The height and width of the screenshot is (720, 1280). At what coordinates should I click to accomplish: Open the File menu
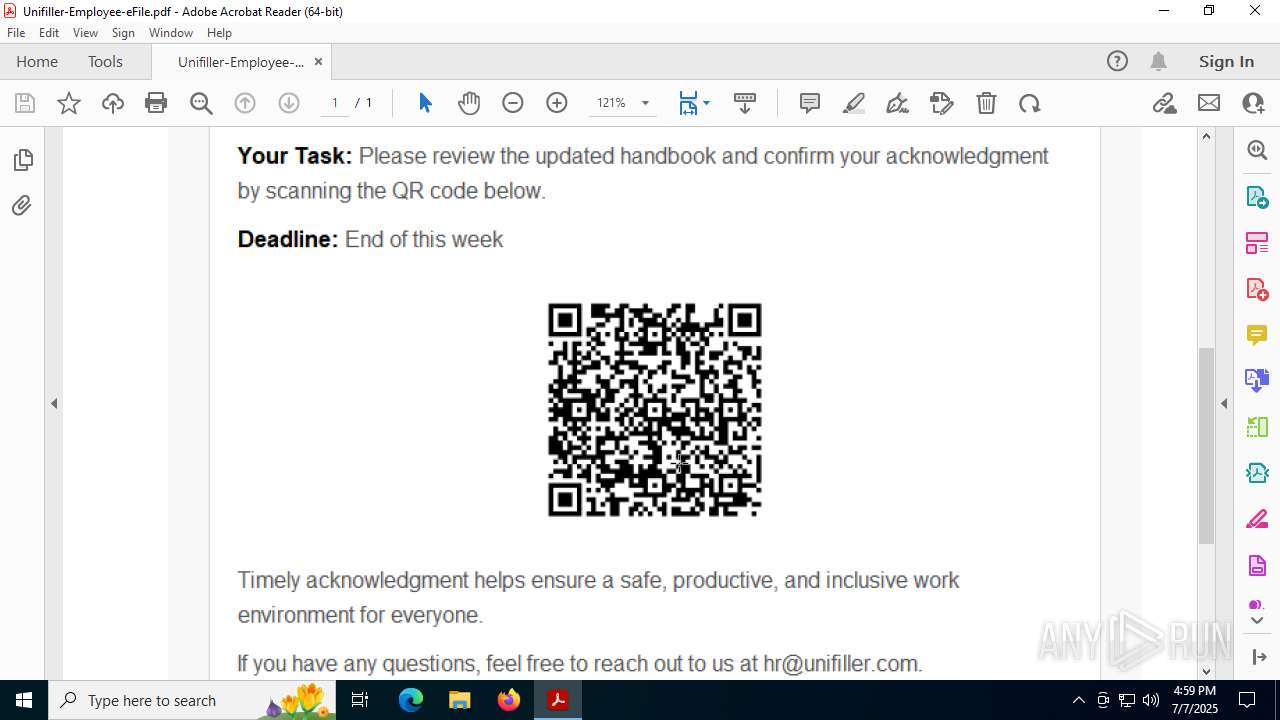point(16,33)
